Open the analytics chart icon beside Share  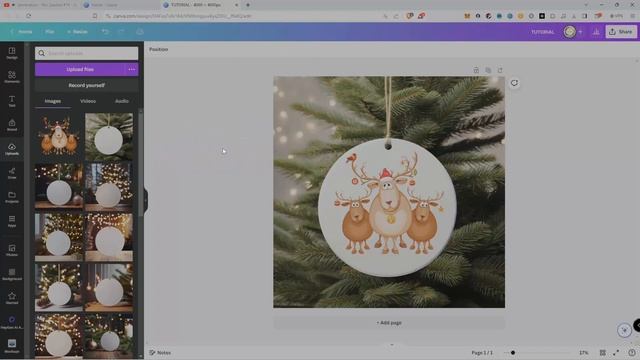coord(596,32)
